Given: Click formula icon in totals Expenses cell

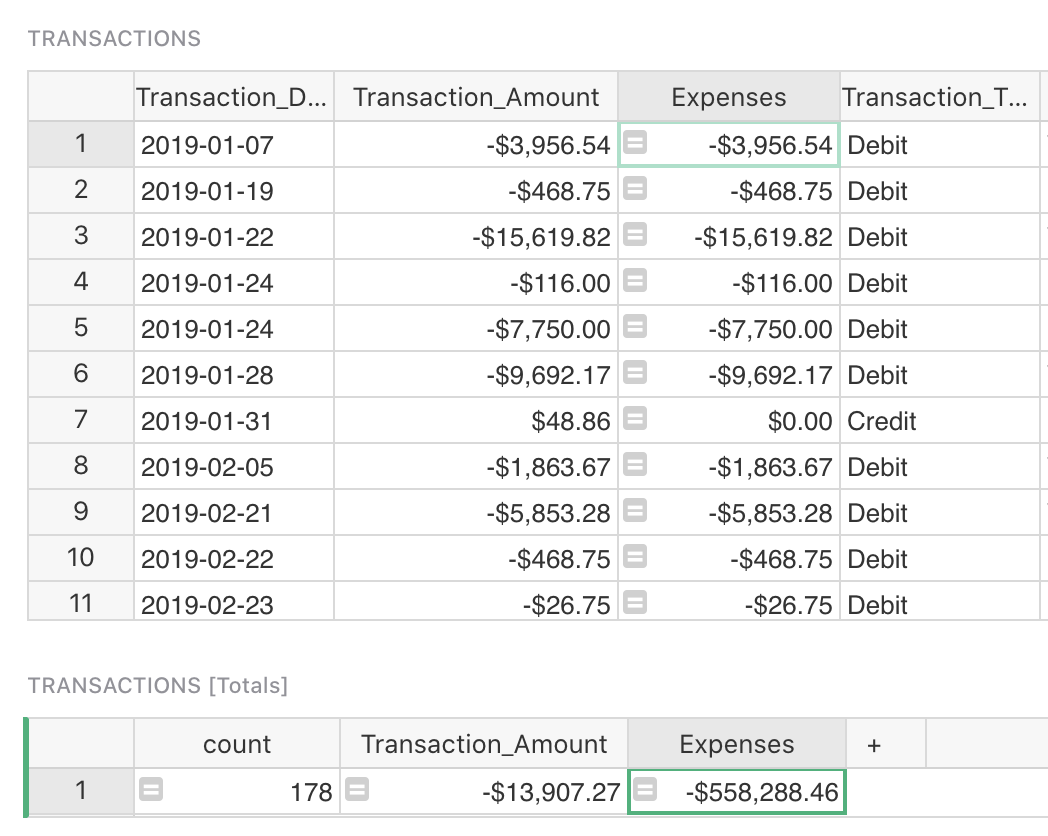Looking at the screenshot, I should click(x=646, y=791).
